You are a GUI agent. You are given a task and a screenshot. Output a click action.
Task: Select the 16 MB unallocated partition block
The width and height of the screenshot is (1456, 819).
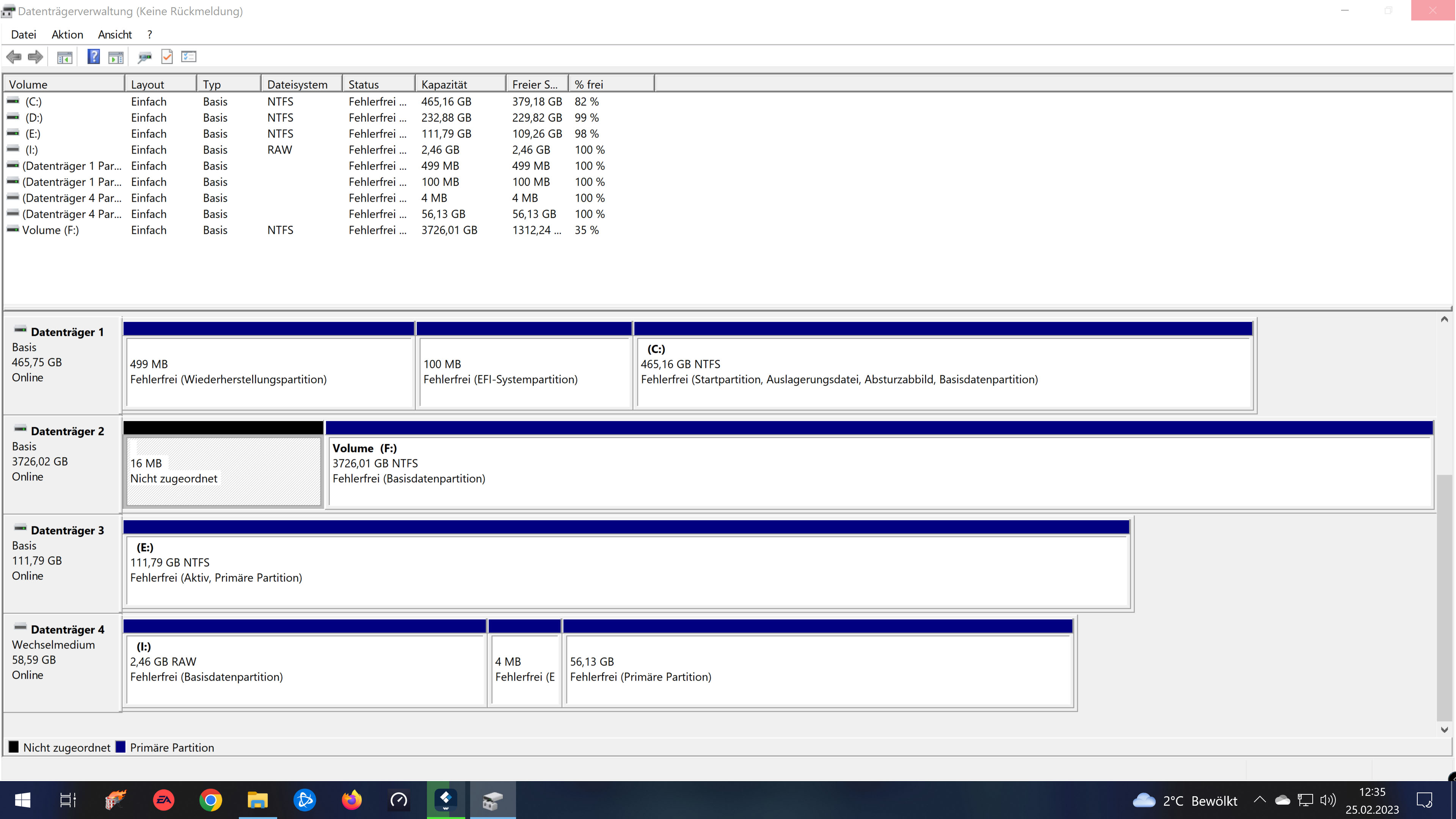coord(223,470)
